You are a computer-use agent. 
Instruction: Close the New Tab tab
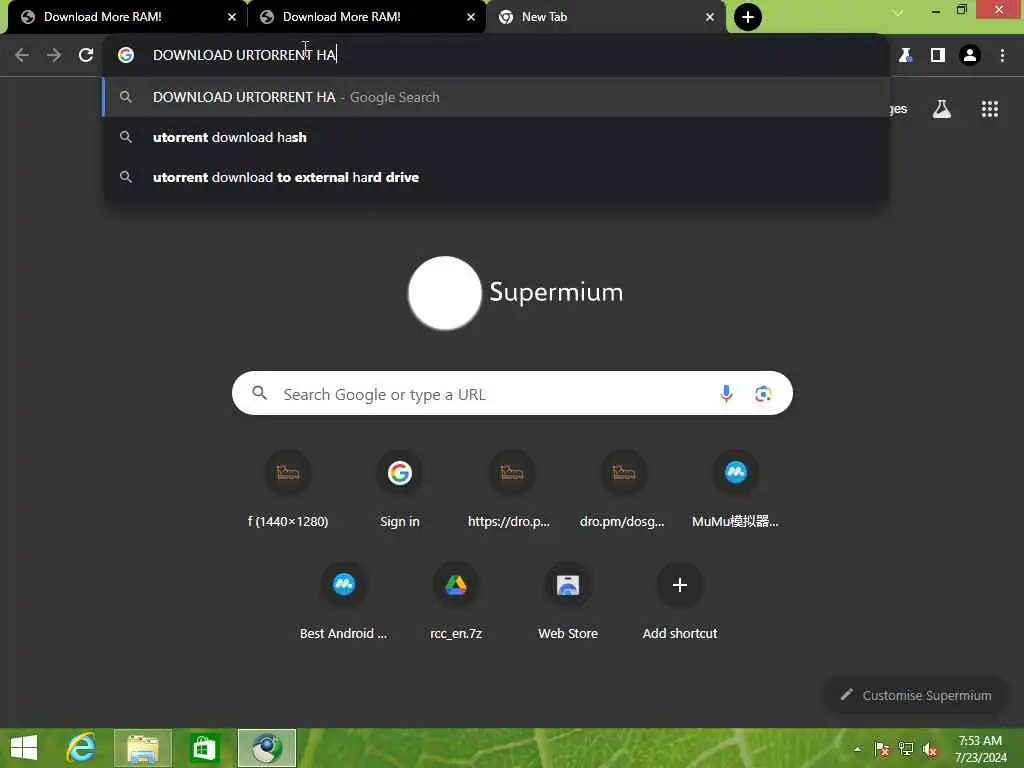point(710,17)
